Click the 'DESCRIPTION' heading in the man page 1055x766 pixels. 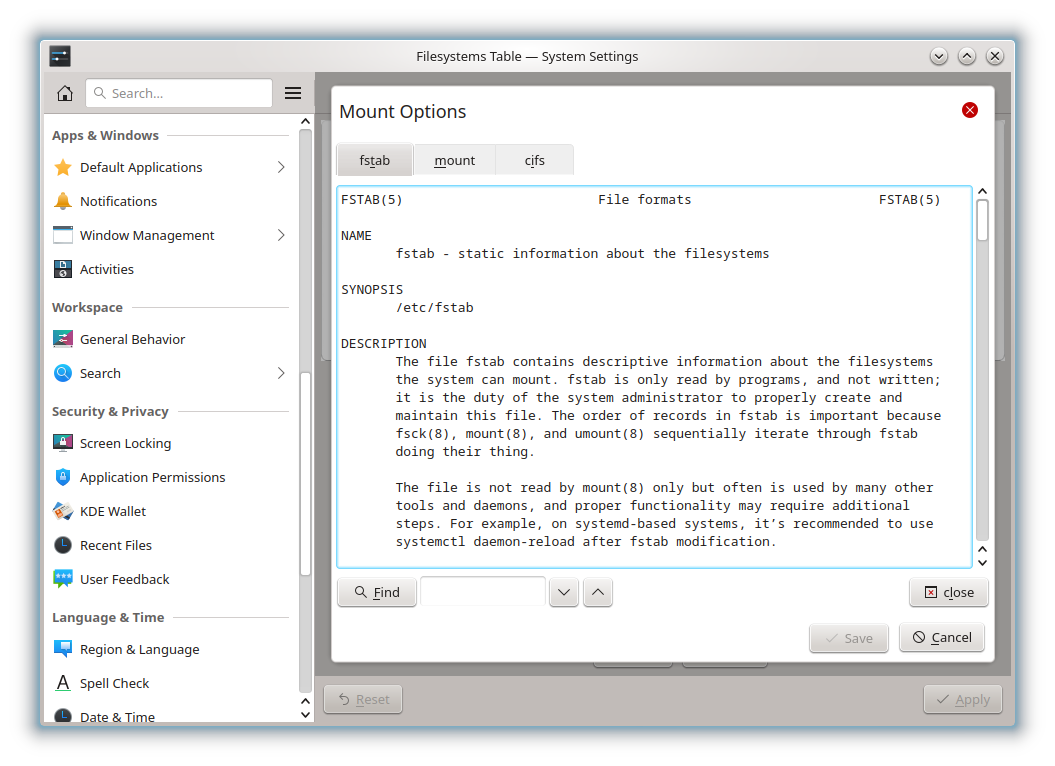pyautogui.click(x=384, y=343)
